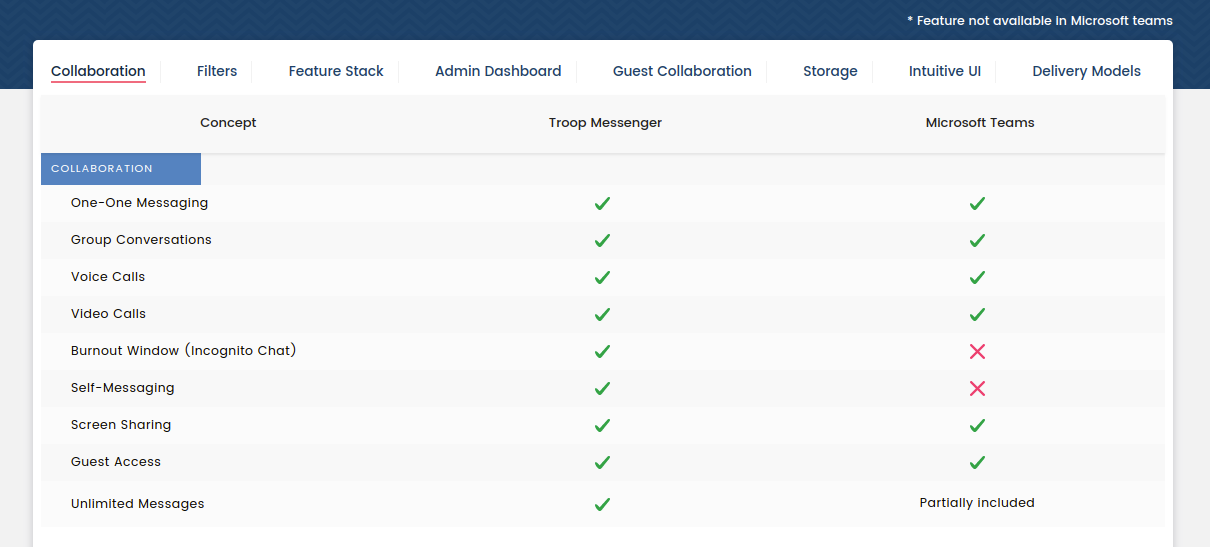Click Troop Messenger checkmark for One-One Messaging
The width and height of the screenshot is (1210, 547).
click(602, 203)
